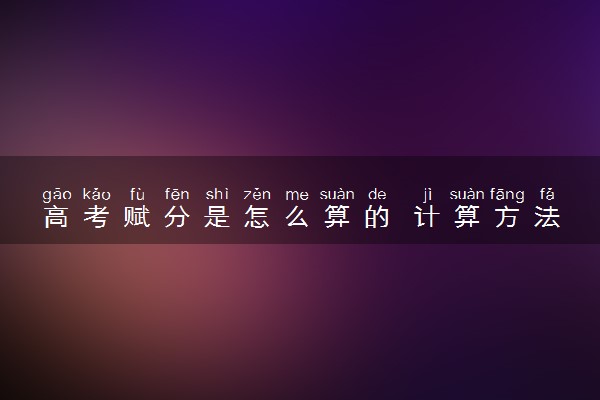Screen dimensions: 600x400
Task: Click the pinyin label fǎ
Action: 547,194
